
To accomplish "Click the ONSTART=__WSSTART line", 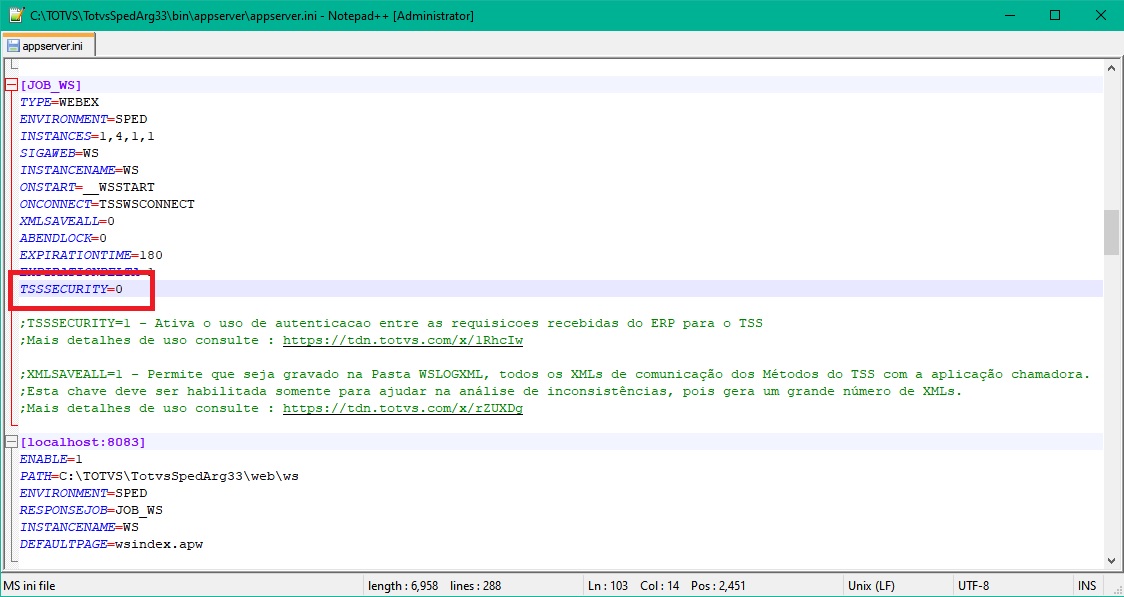I will point(87,187).
